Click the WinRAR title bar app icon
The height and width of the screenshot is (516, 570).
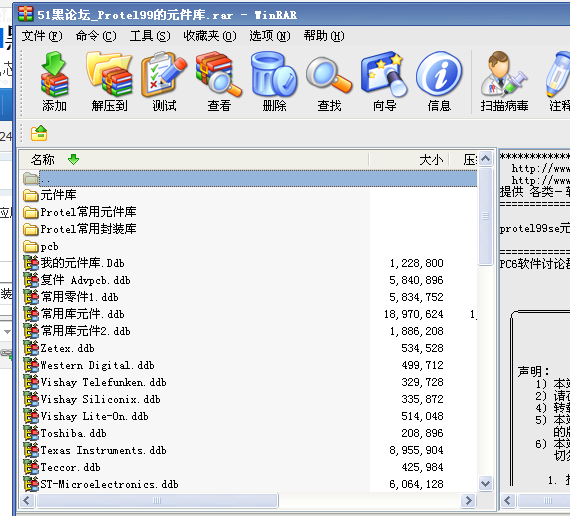pyautogui.click(x=25, y=14)
